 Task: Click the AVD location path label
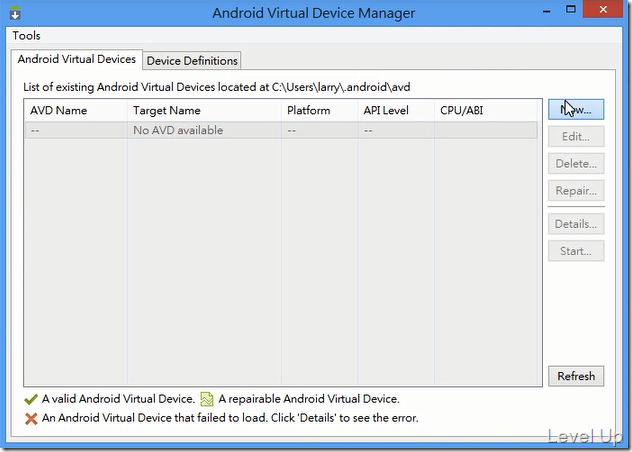pos(217,87)
